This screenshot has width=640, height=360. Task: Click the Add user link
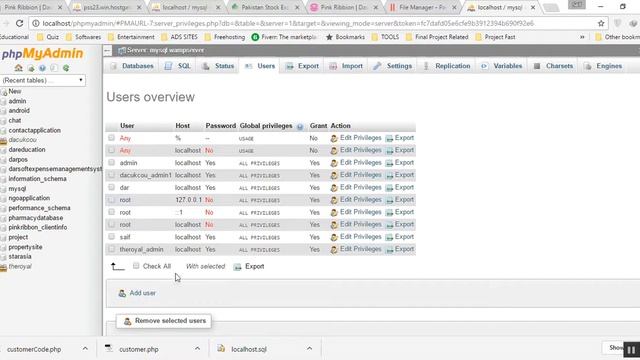tap(142, 293)
